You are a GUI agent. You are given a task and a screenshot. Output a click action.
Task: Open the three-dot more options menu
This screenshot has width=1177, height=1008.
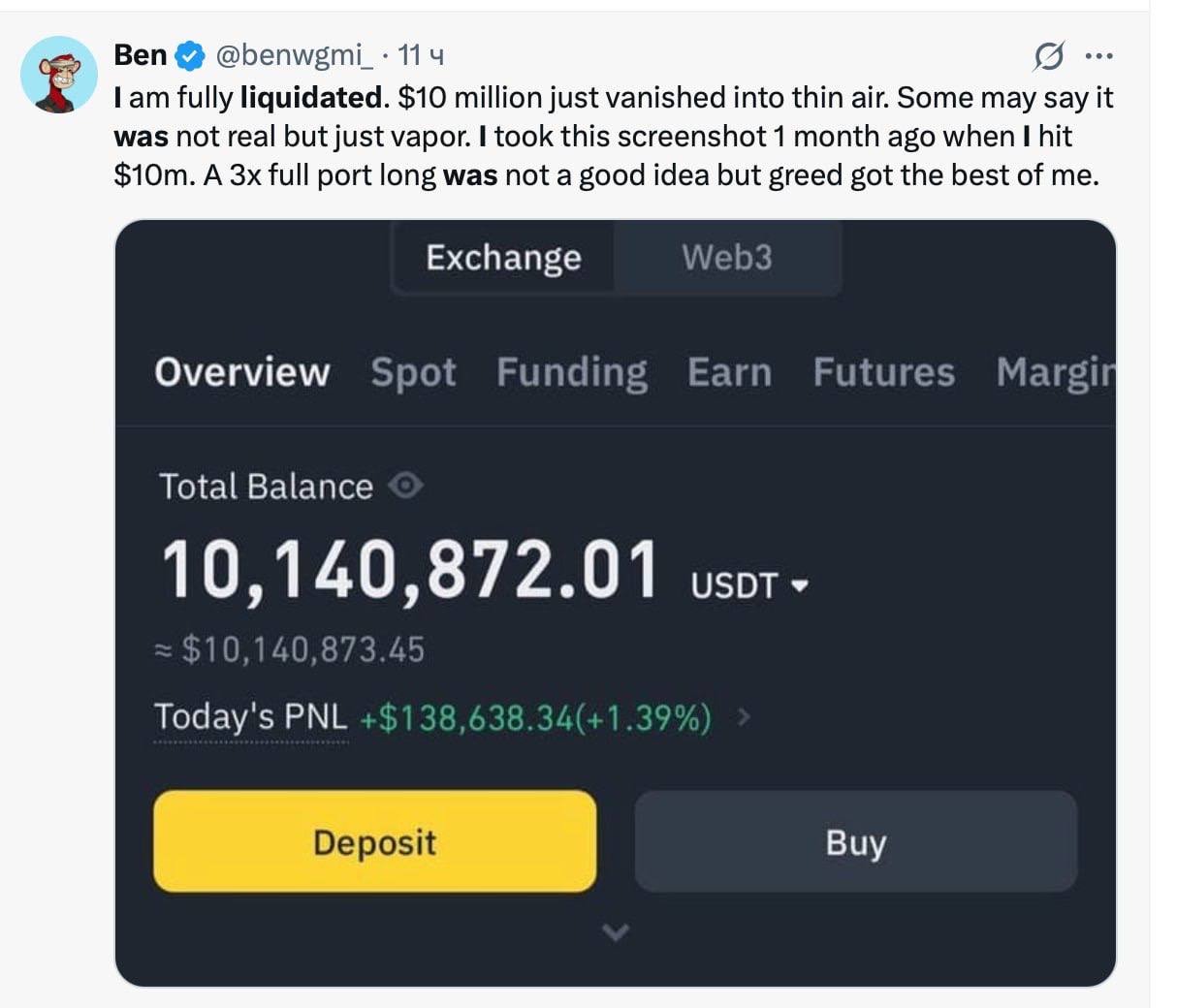point(1098,56)
